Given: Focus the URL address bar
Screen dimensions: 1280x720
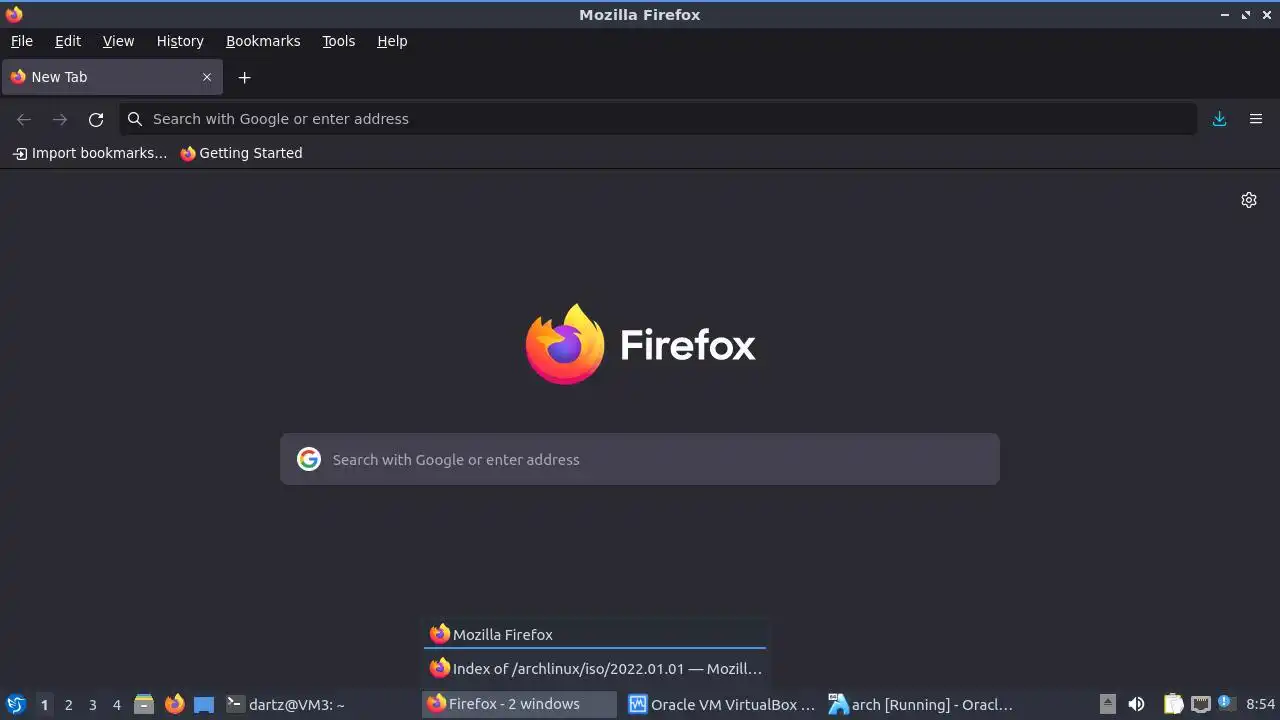Looking at the screenshot, I should [x=658, y=119].
